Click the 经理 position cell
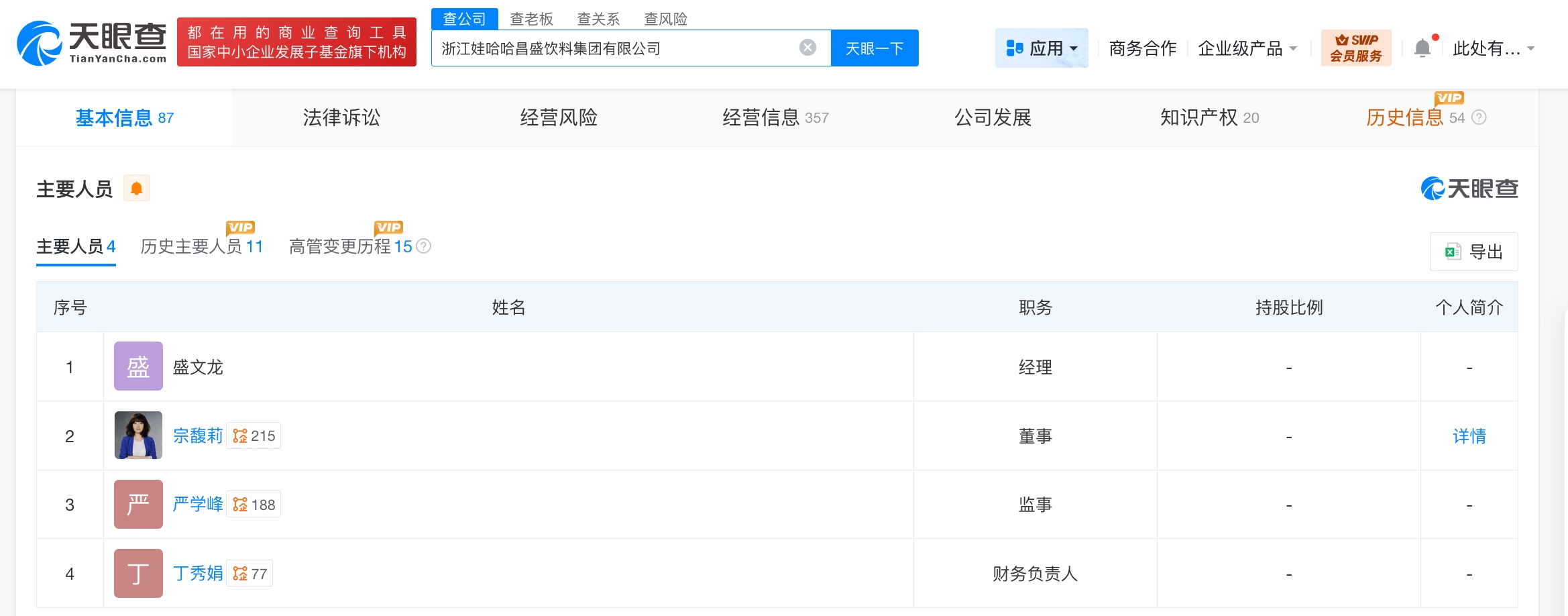The height and width of the screenshot is (616, 1568). pyautogui.click(x=1035, y=367)
